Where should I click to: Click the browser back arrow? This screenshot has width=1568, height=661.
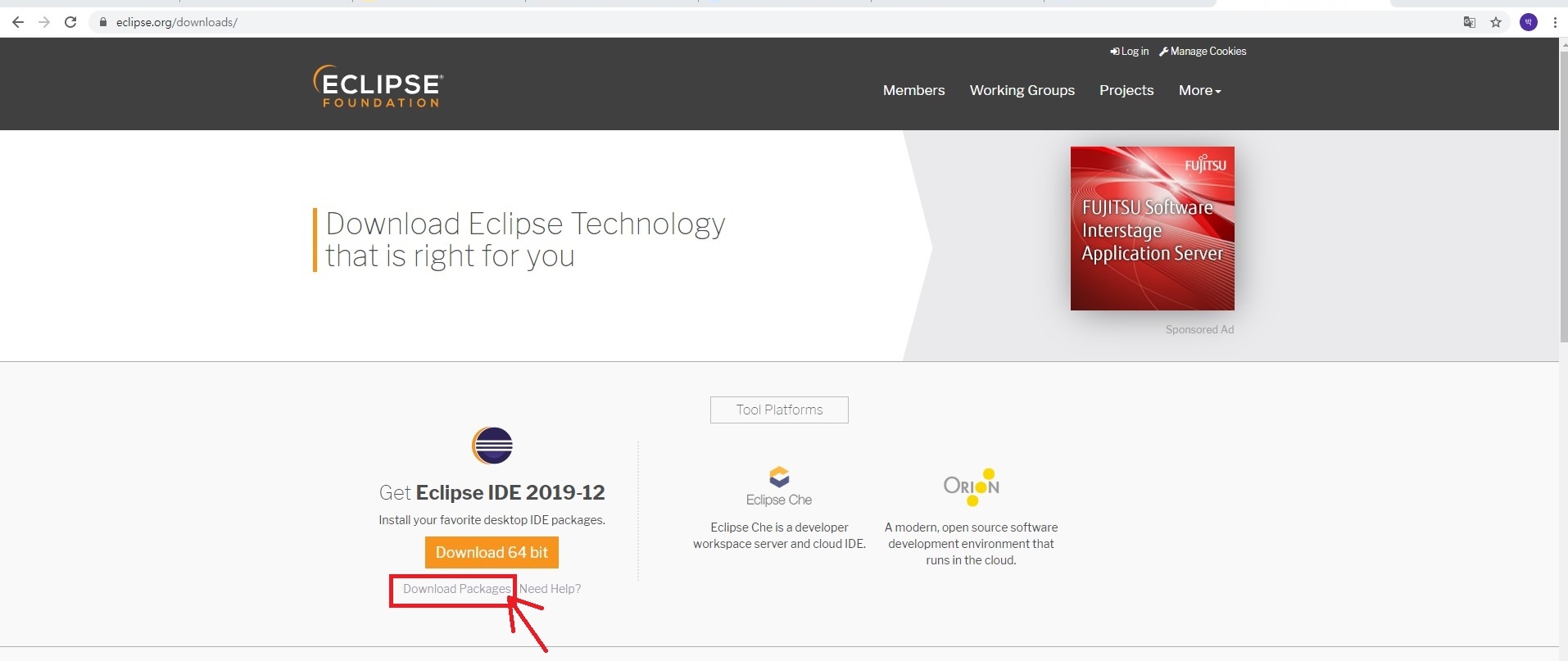coord(18,22)
